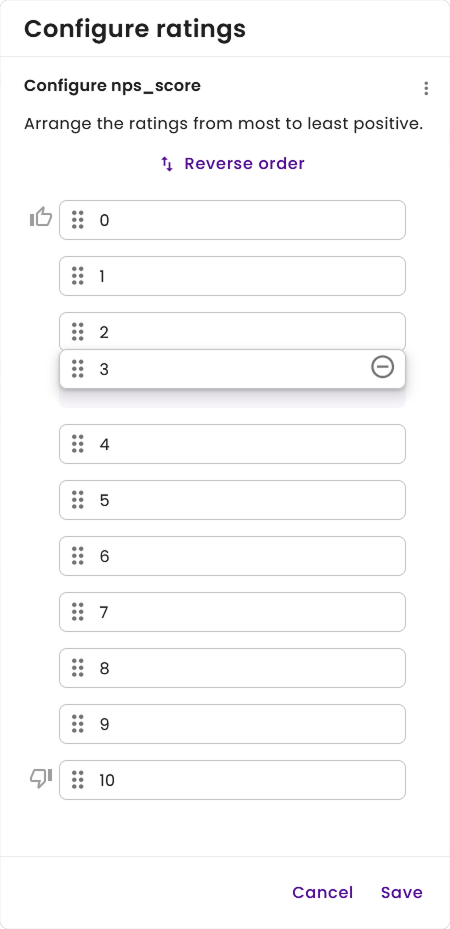Screen dimensions: 450x929
Task: Click the drag handle of rating 0
Action: click(x=78, y=220)
